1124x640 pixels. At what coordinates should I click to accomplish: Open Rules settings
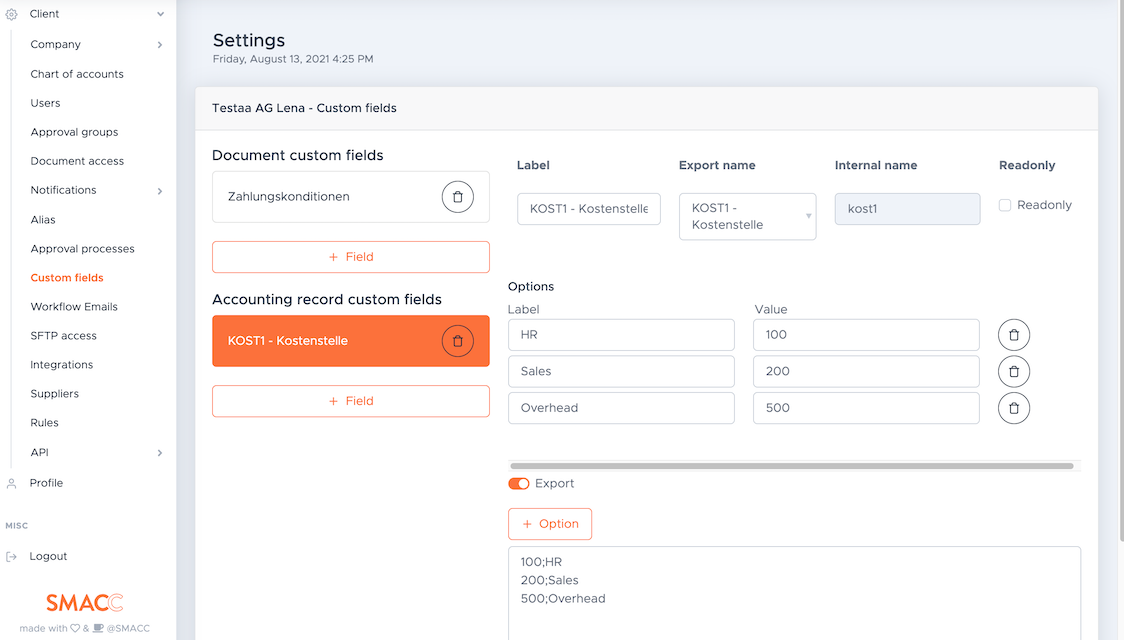[x=44, y=423]
